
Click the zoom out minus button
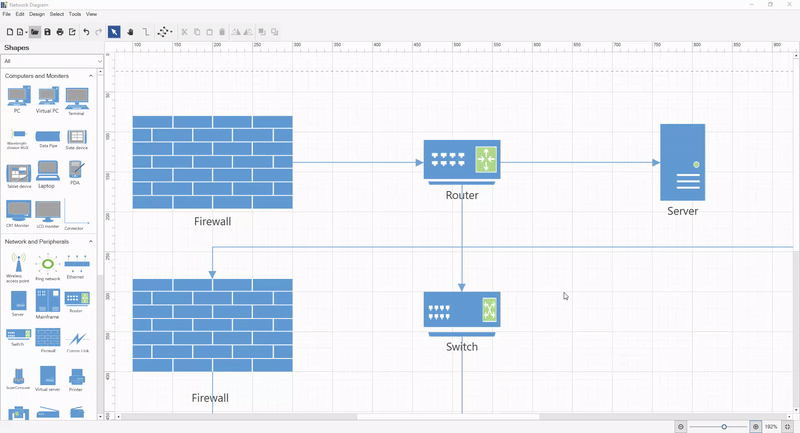tap(681, 427)
